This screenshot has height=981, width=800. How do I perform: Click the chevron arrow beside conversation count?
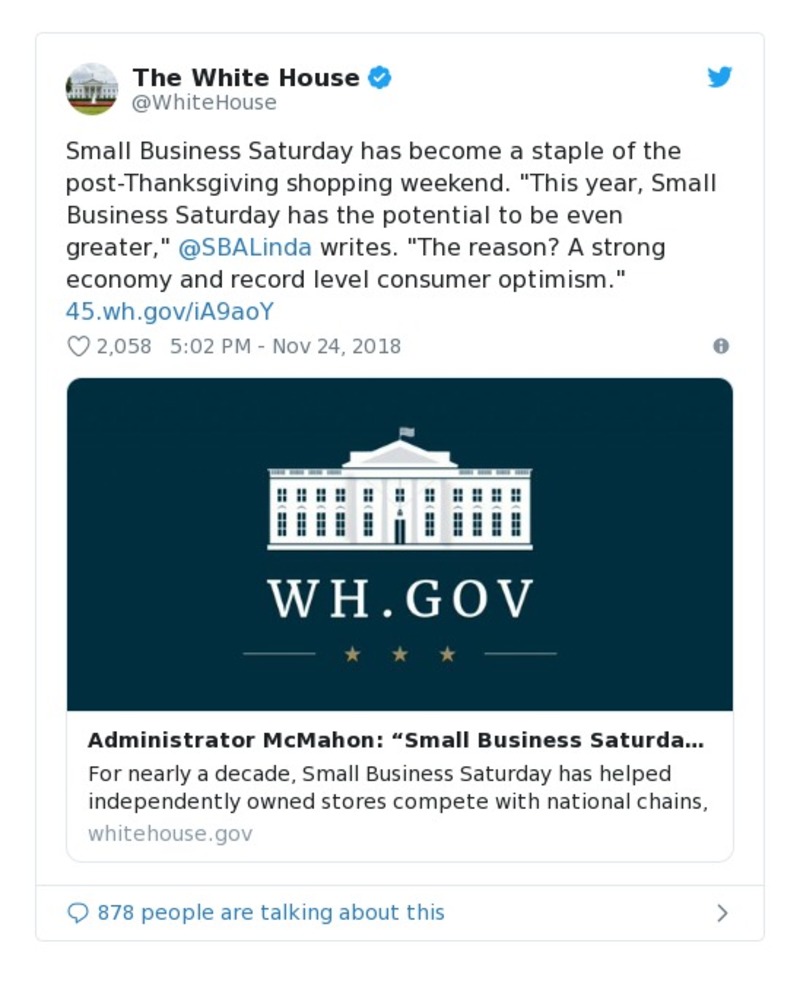pyautogui.click(x=722, y=912)
